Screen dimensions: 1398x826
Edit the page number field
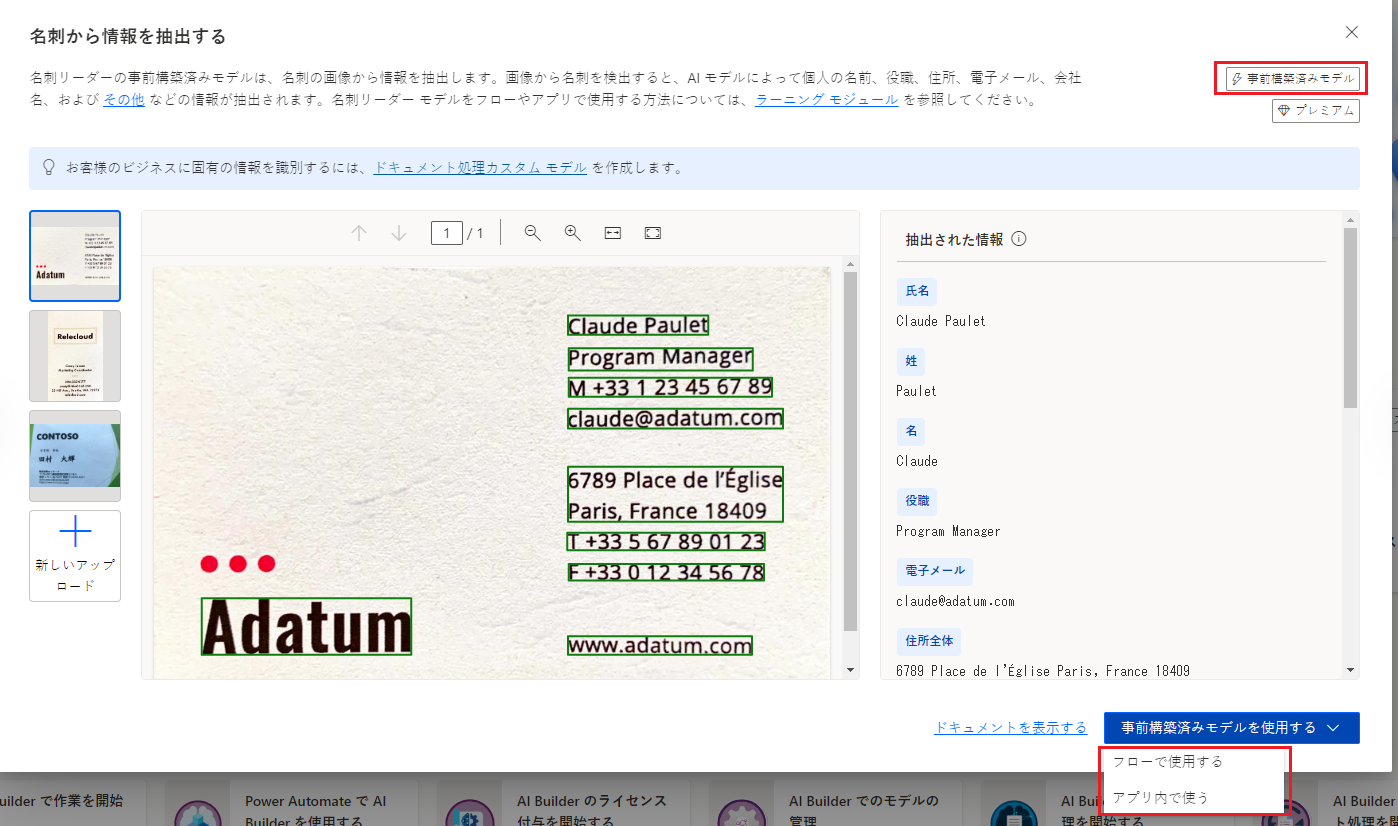coord(446,233)
